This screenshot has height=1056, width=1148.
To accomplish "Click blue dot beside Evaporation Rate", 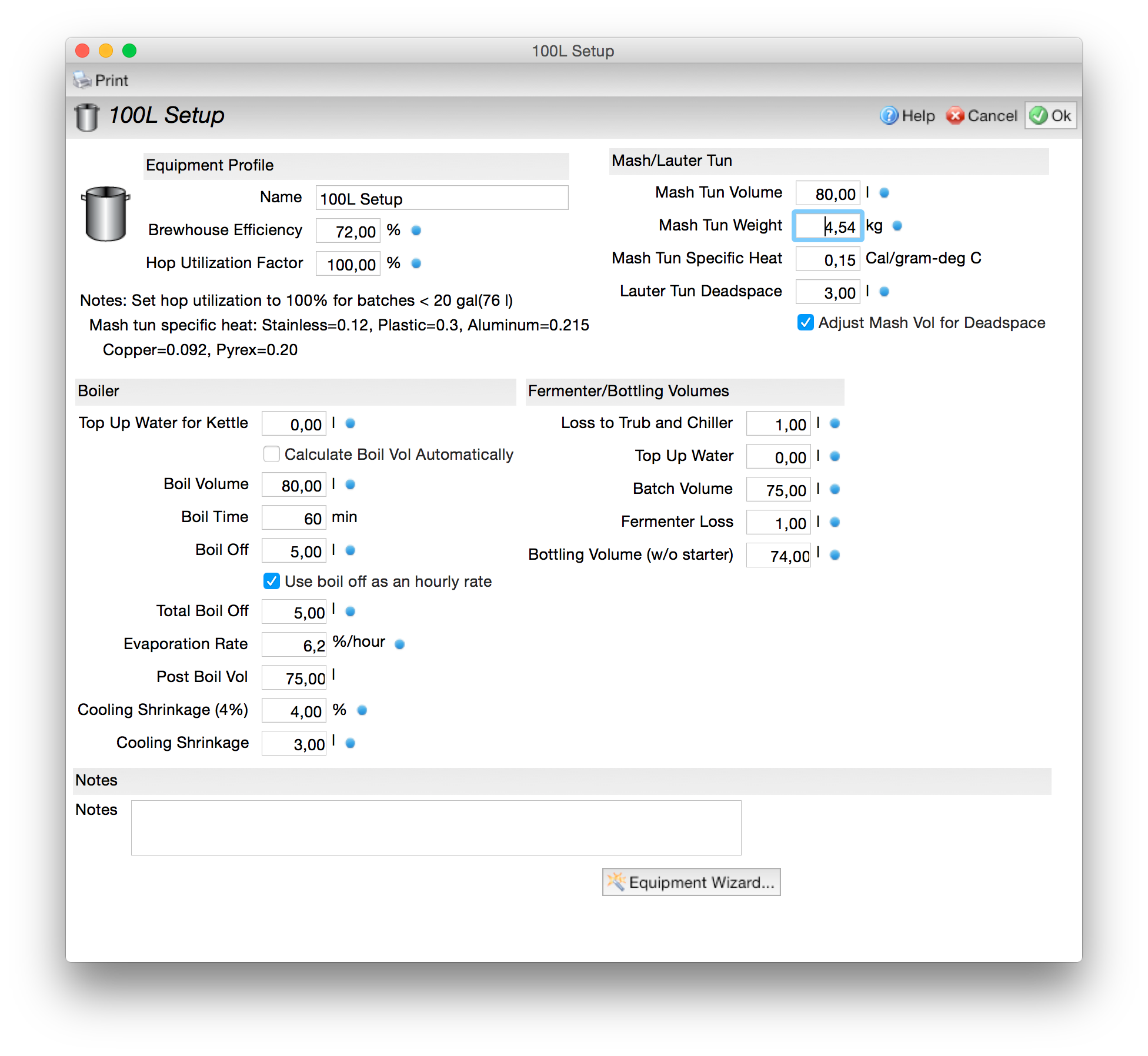I will coord(400,644).
